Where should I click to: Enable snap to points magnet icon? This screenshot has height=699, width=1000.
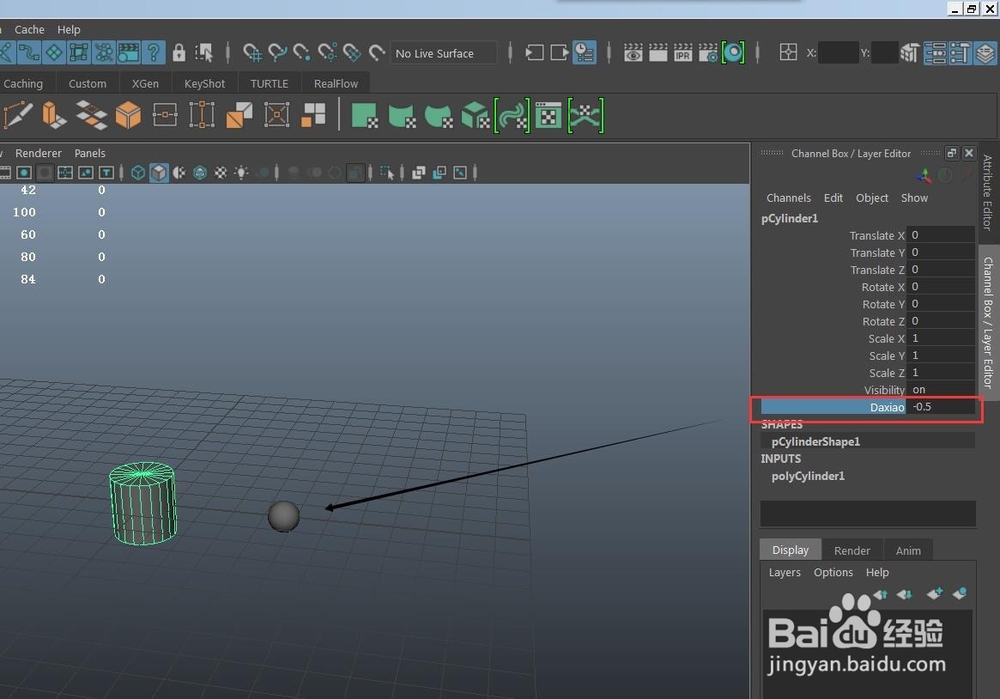tap(302, 53)
